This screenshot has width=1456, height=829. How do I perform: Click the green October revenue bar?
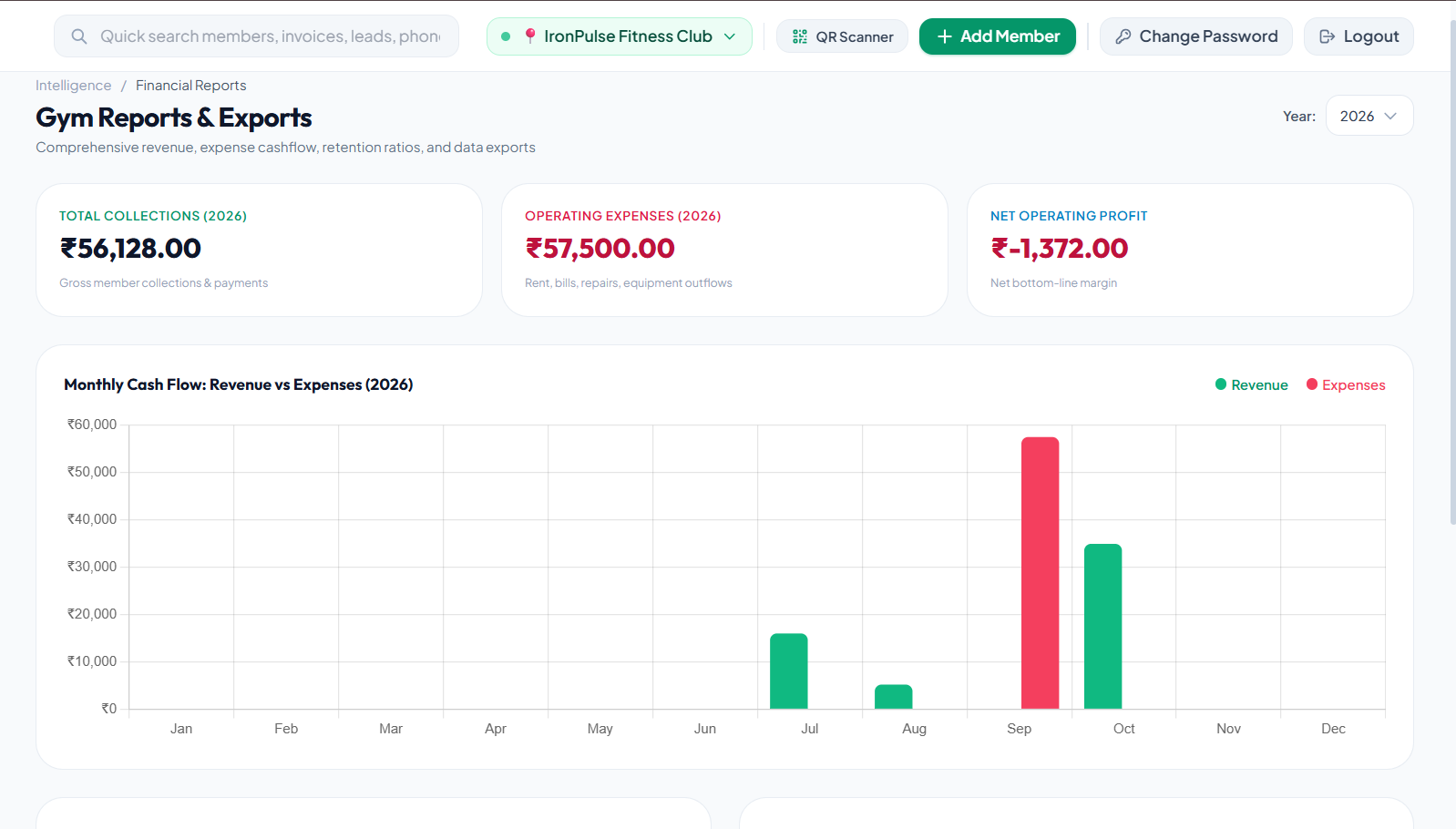[1103, 627]
